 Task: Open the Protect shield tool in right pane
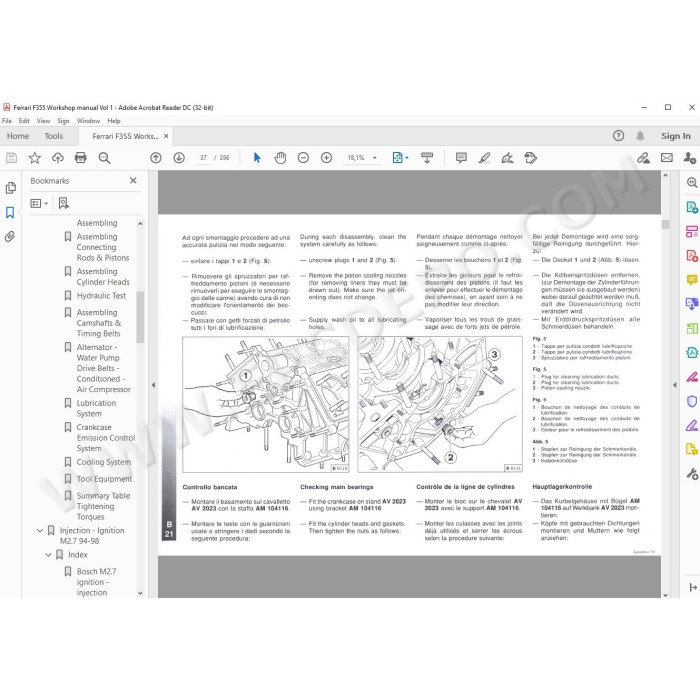point(692,401)
